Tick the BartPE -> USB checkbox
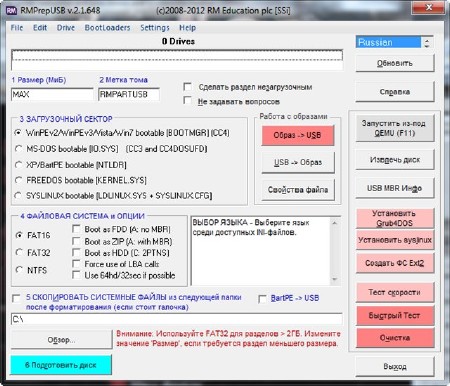Screen dimensions: 450x386 (262, 299)
